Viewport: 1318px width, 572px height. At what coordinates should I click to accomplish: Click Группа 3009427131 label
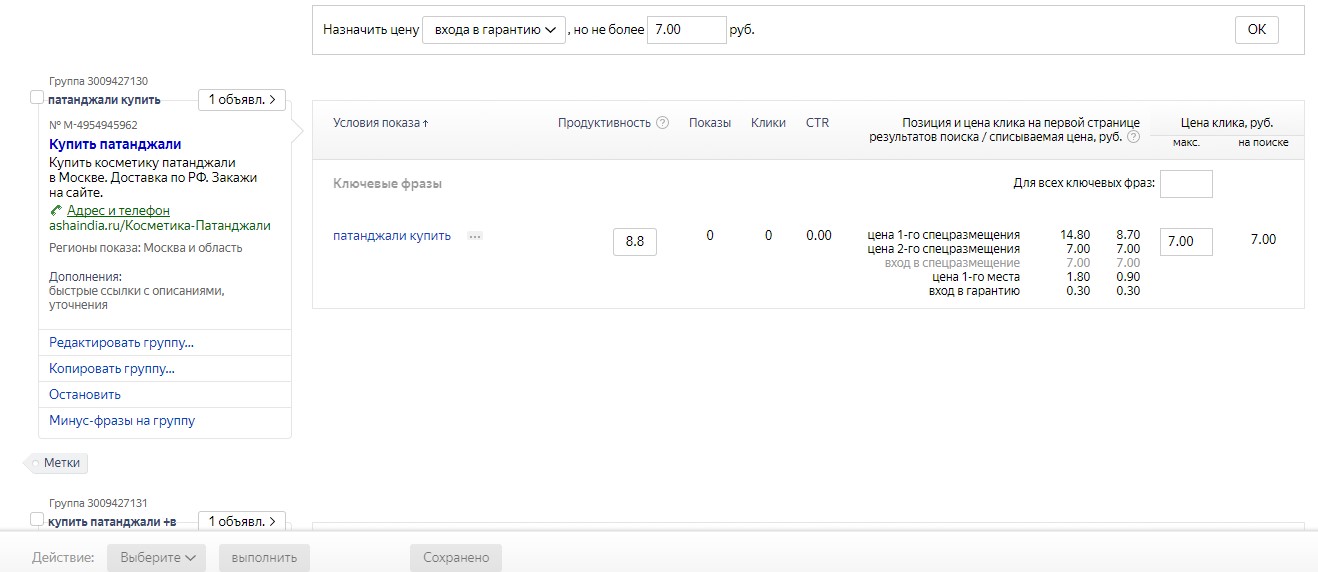point(98,503)
